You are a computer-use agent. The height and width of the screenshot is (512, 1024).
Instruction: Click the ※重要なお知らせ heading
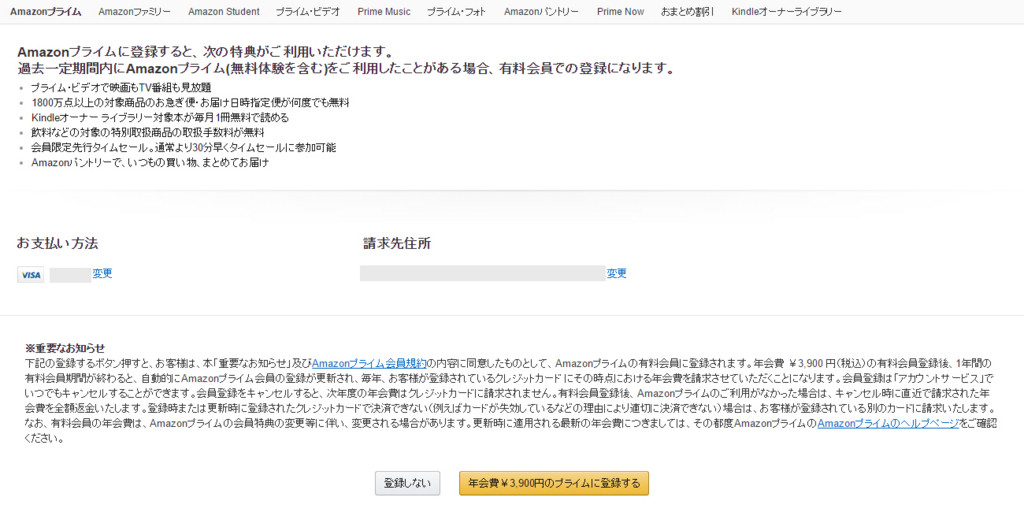coord(65,348)
